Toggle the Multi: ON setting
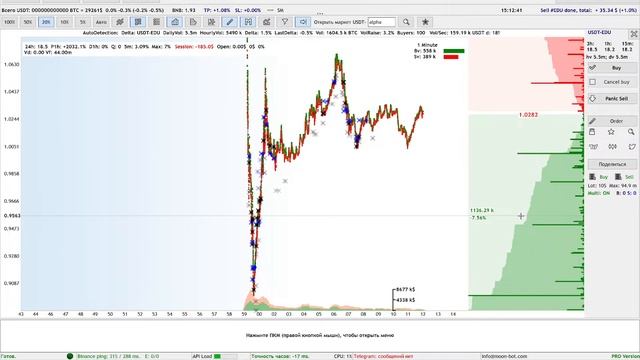This screenshot has width=640, height=360. [598, 193]
